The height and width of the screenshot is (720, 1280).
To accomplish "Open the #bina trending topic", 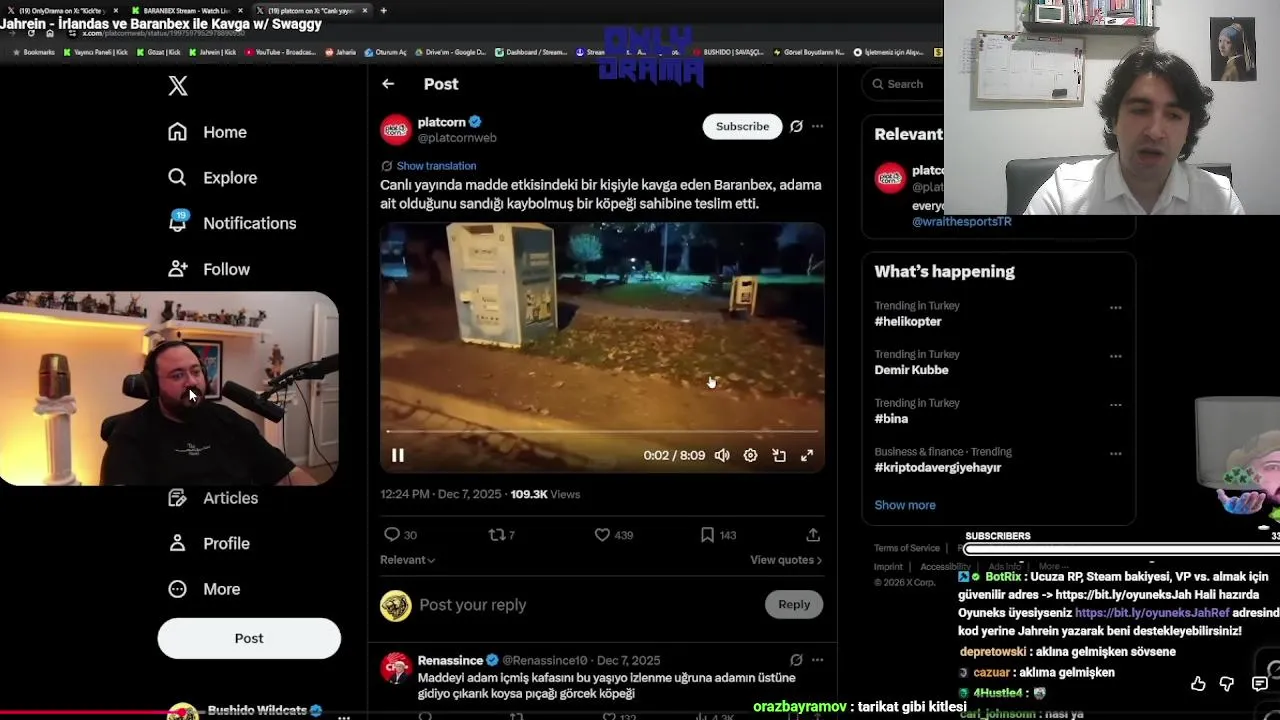I will coord(891,419).
